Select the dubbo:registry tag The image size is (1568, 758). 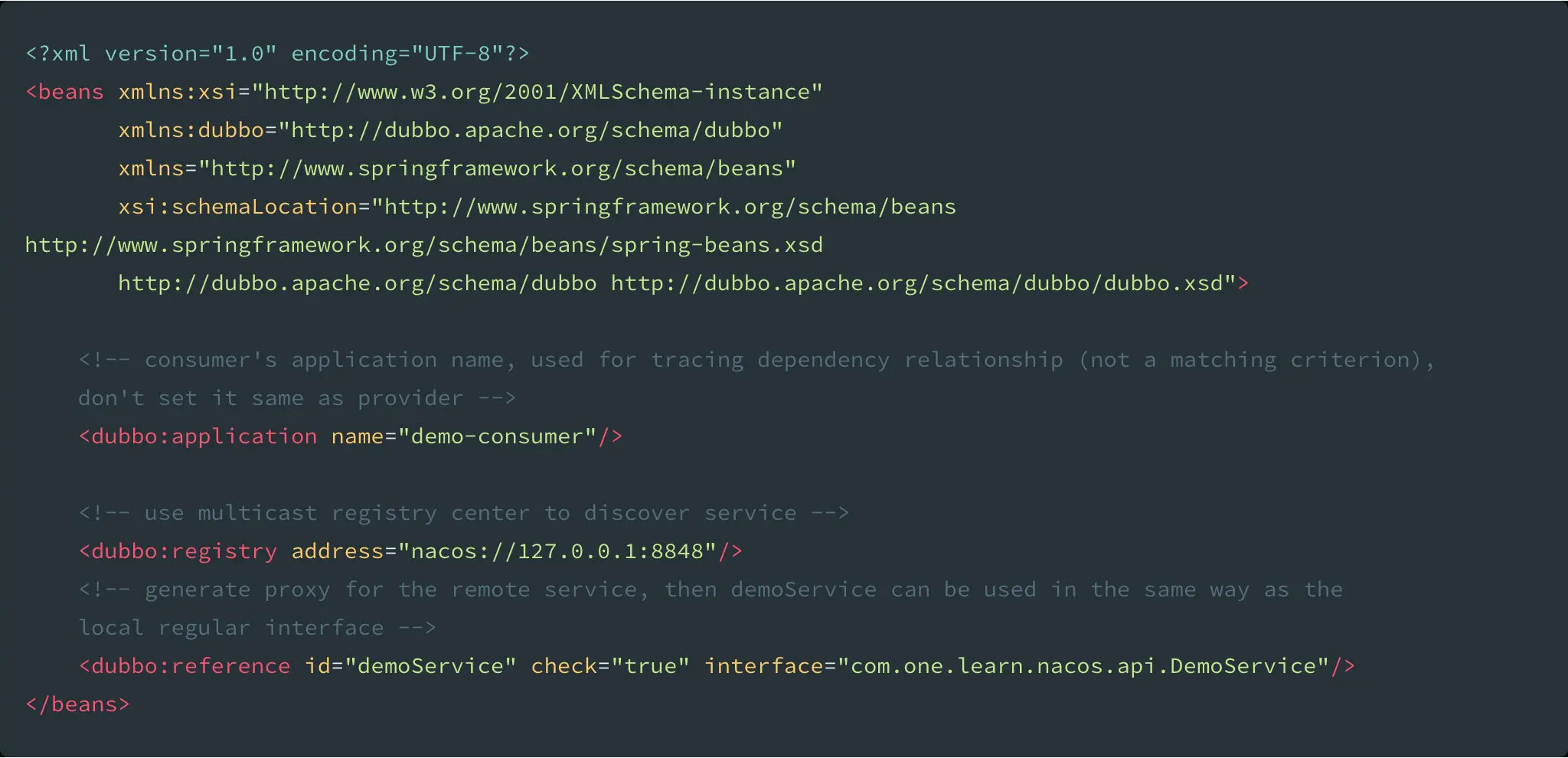[178, 551]
